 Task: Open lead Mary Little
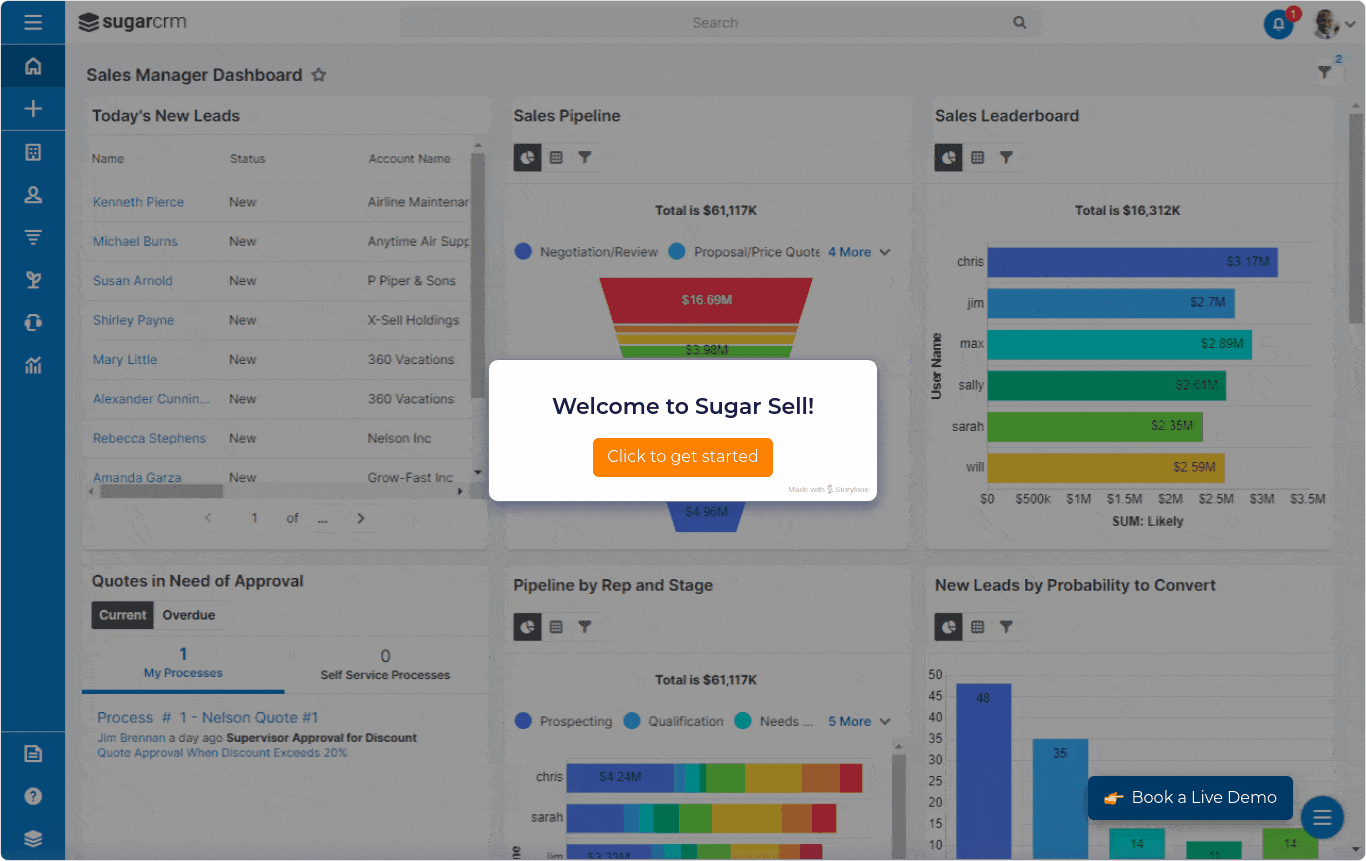[x=125, y=360]
